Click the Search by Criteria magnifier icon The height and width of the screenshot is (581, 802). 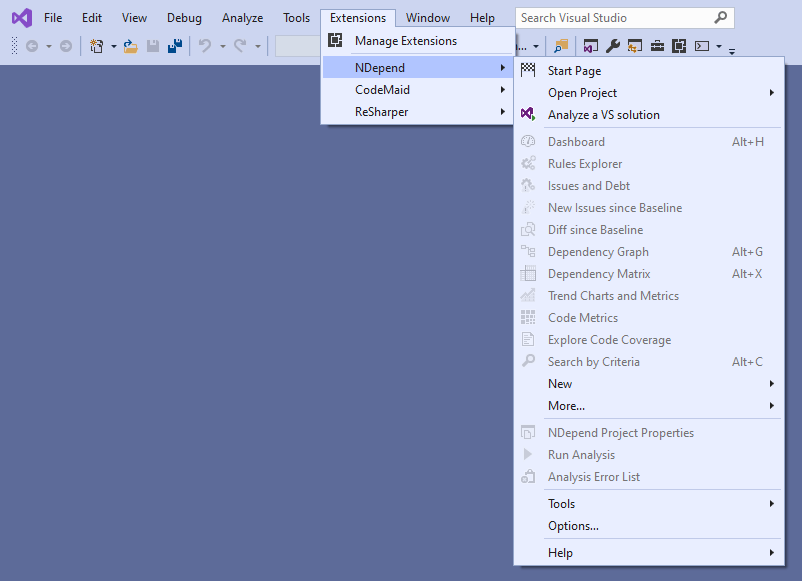point(528,361)
